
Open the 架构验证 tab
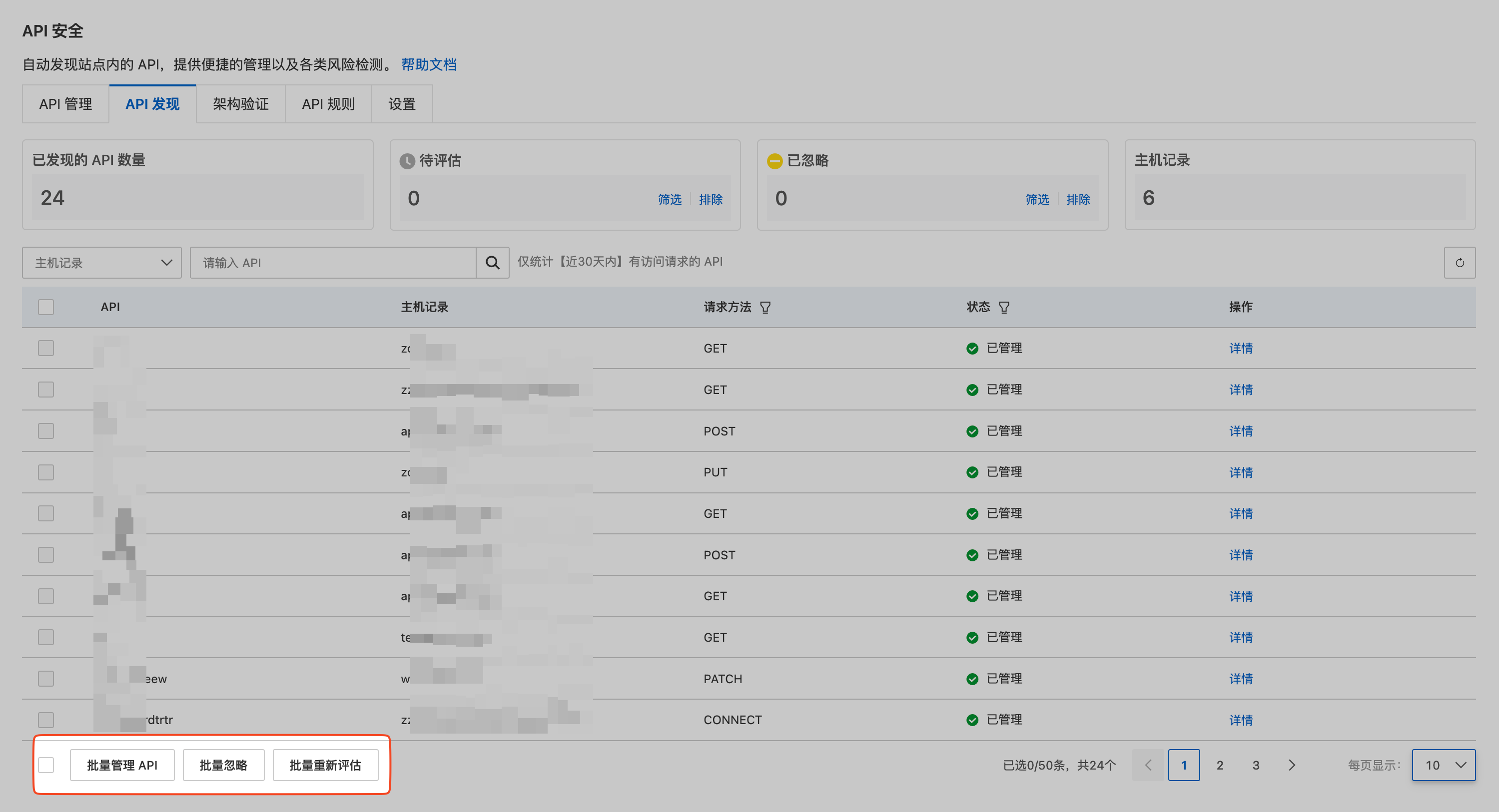click(240, 104)
